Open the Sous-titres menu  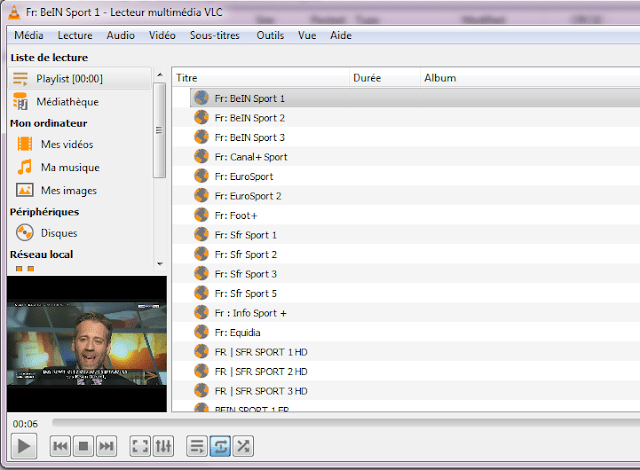point(215,35)
